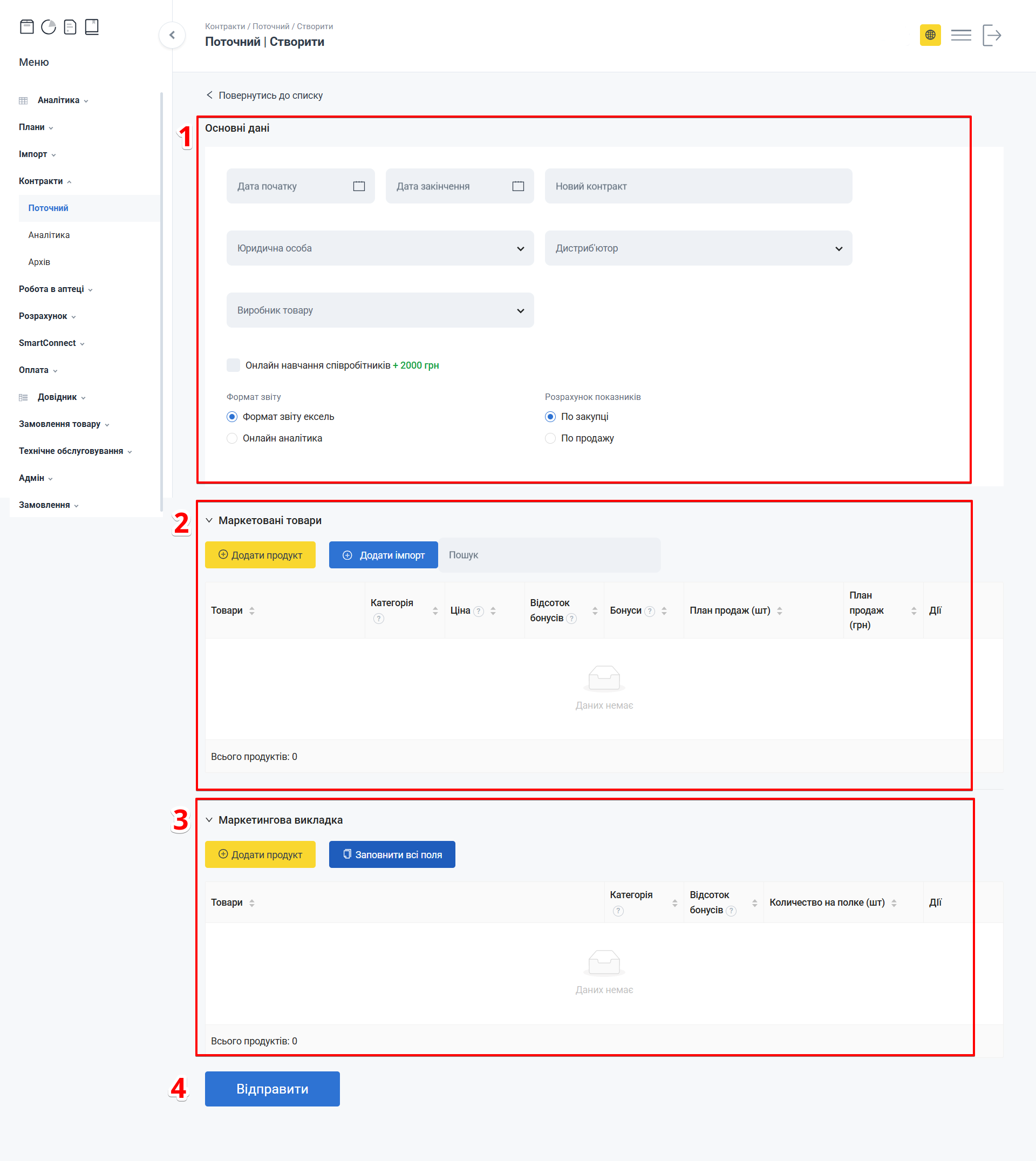
Task: Collapse the Маркетовані товари section
Action: (x=209, y=520)
